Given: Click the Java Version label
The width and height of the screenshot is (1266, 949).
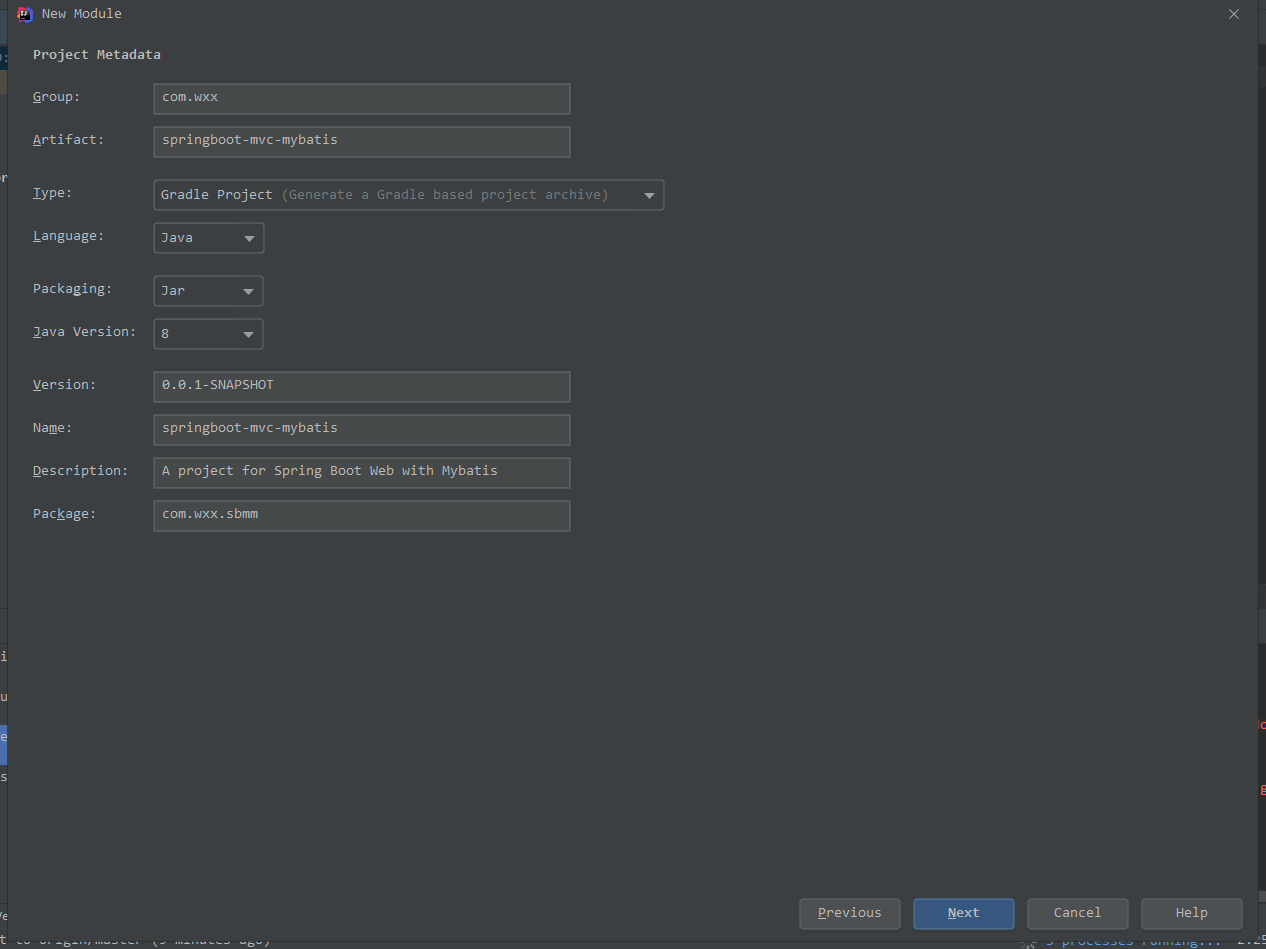Looking at the screenshot, I should point(84,331).
